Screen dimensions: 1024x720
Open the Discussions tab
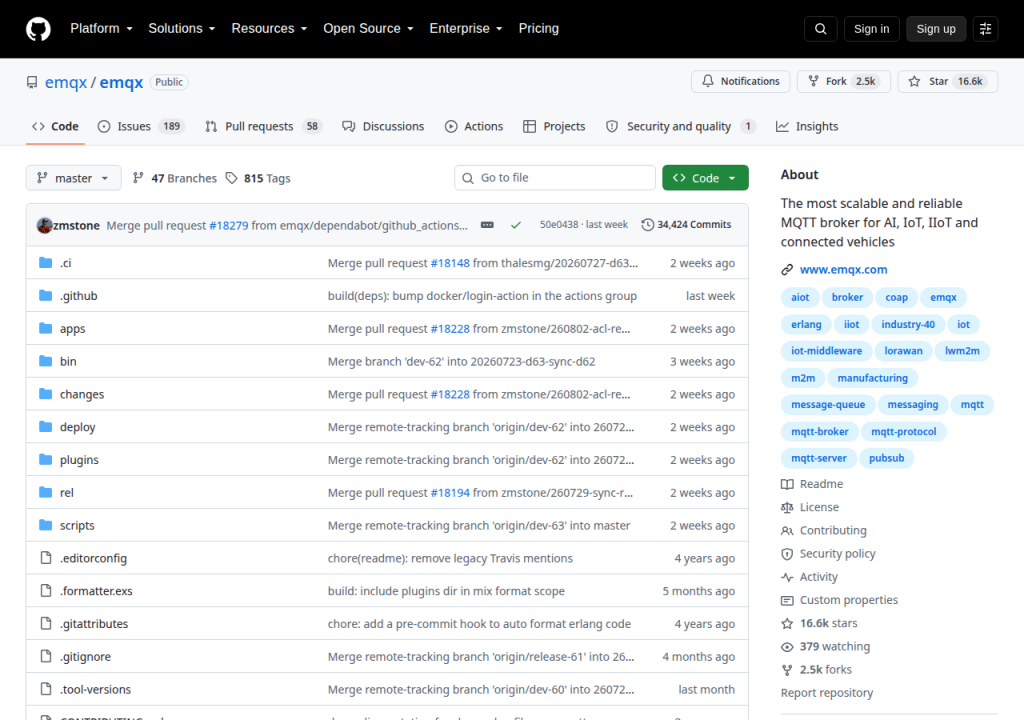pyautogui.click(x=383, y=126)
